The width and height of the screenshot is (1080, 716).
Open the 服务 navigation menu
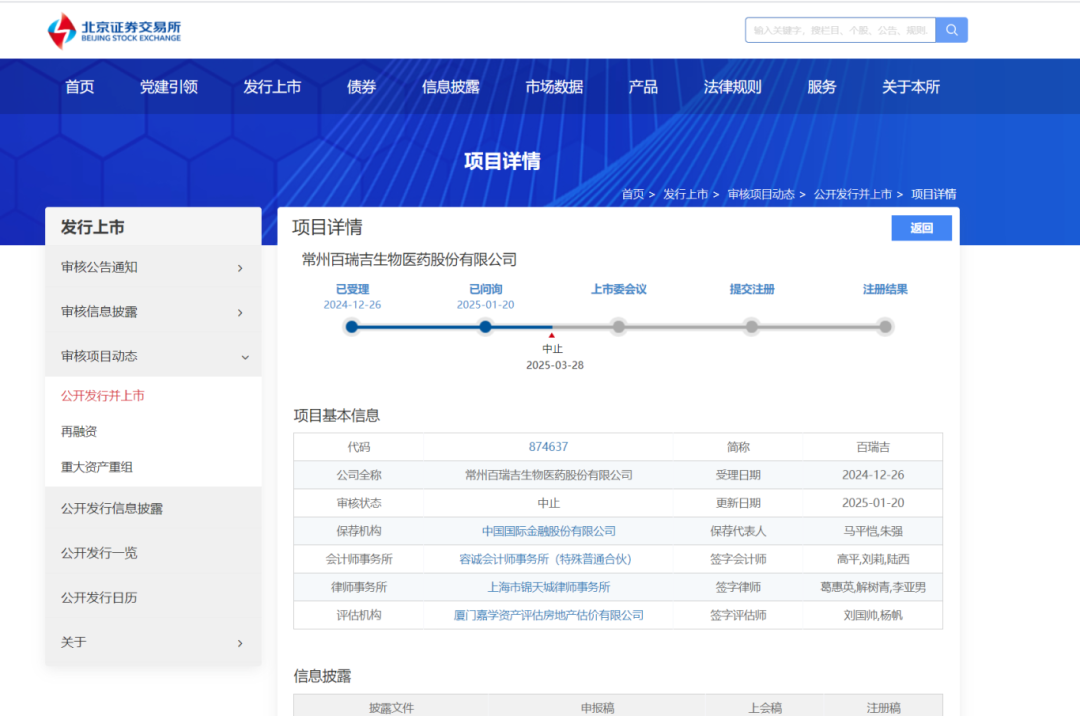821,87
